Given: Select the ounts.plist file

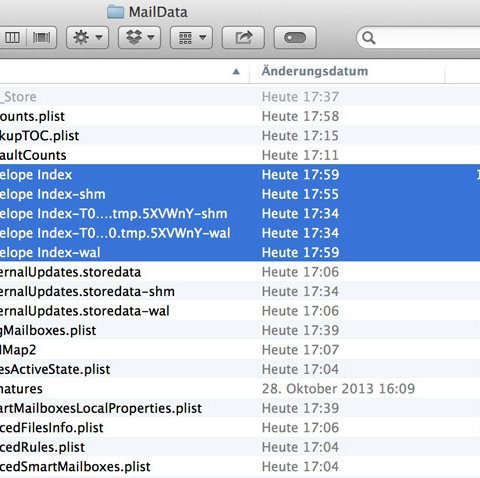Looking at the screenshot, I should [240, 116].
